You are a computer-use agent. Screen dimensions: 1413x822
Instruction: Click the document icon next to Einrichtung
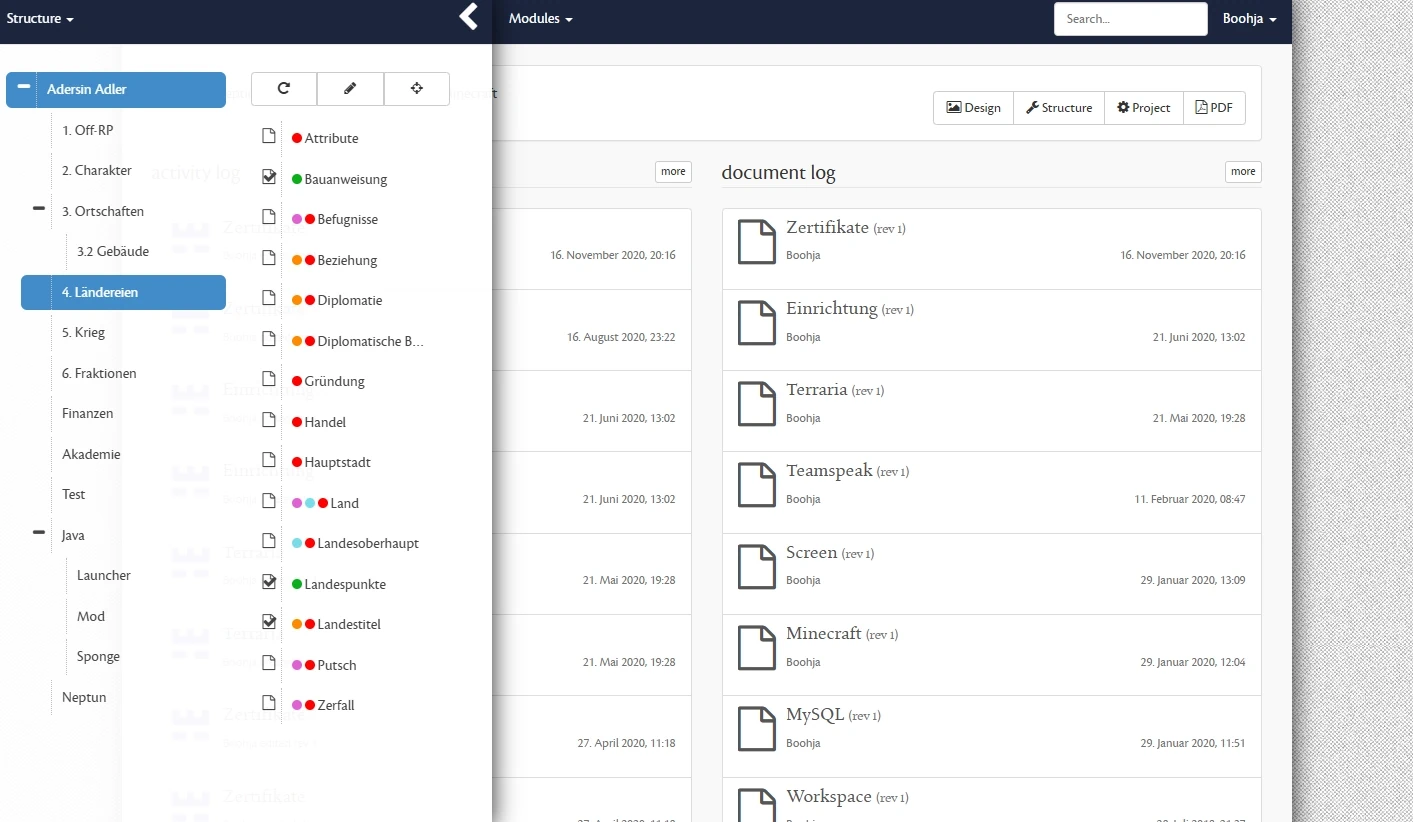[756, 322]
